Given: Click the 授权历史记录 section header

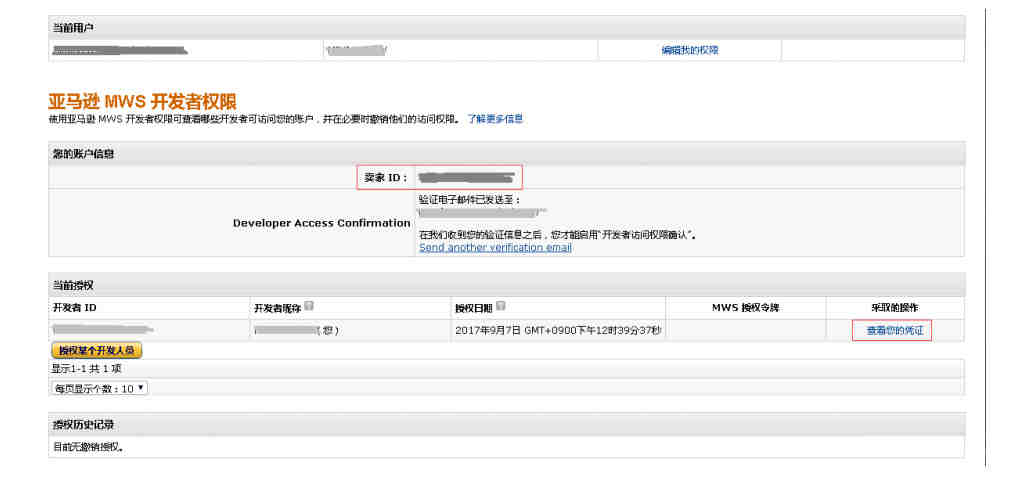Looking at the screenshot, I should 506,424.
